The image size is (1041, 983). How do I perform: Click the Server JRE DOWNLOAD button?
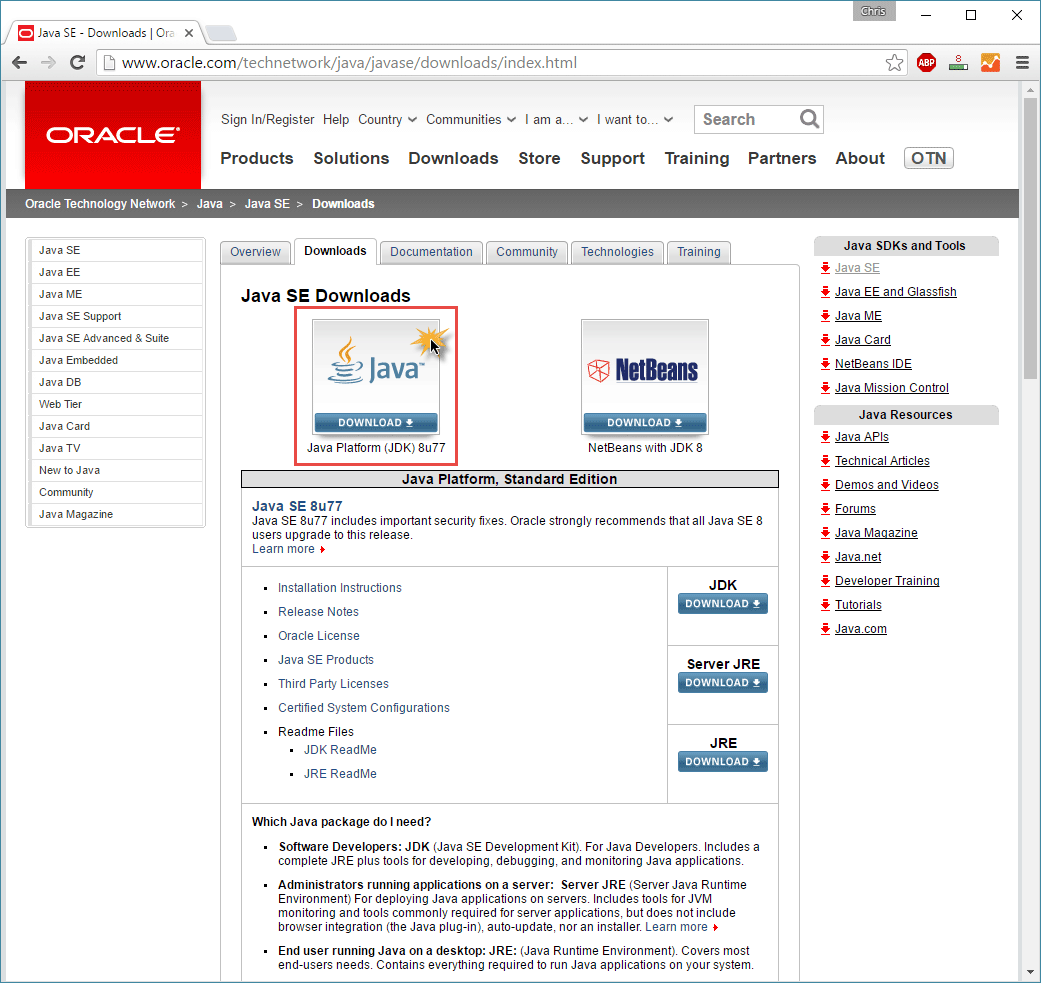click(722, 682)
